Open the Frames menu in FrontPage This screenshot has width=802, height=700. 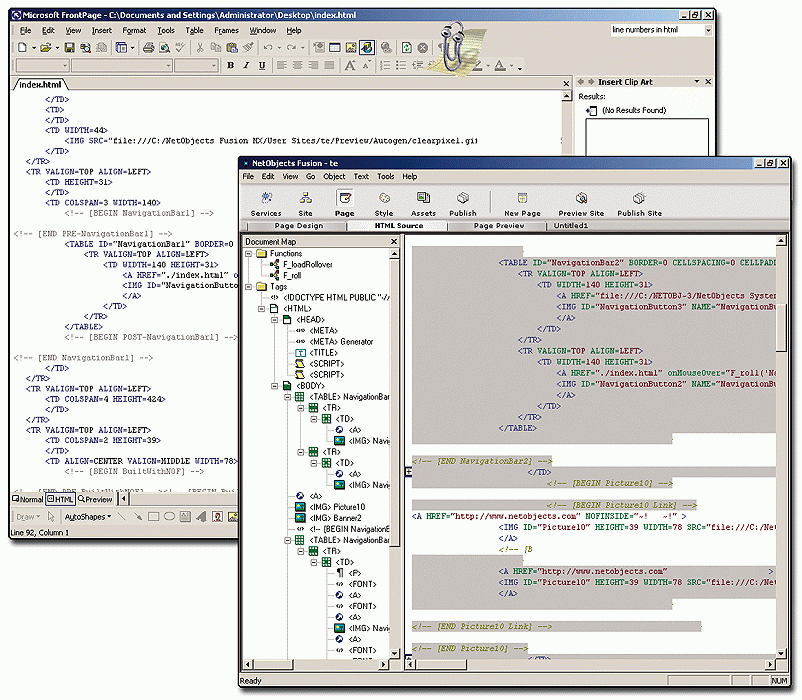226,31
